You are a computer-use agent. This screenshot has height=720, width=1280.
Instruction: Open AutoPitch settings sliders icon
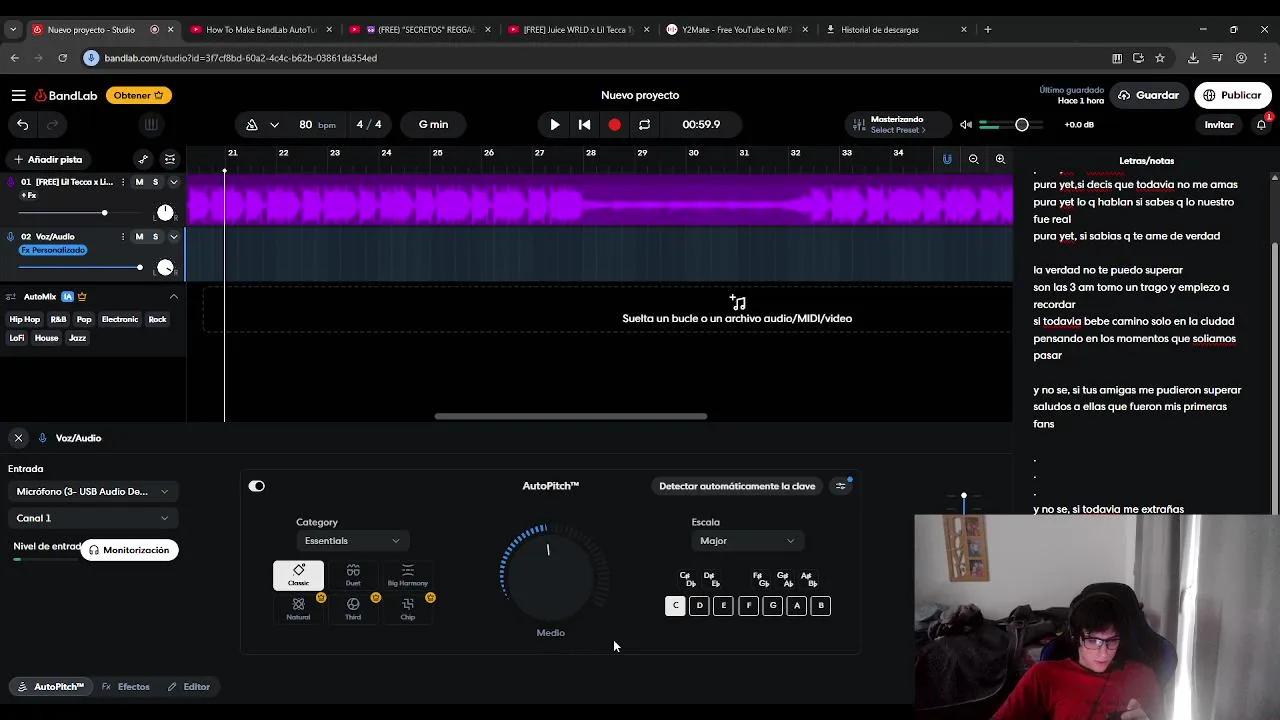pyautogui.click(x=841, y=486)
